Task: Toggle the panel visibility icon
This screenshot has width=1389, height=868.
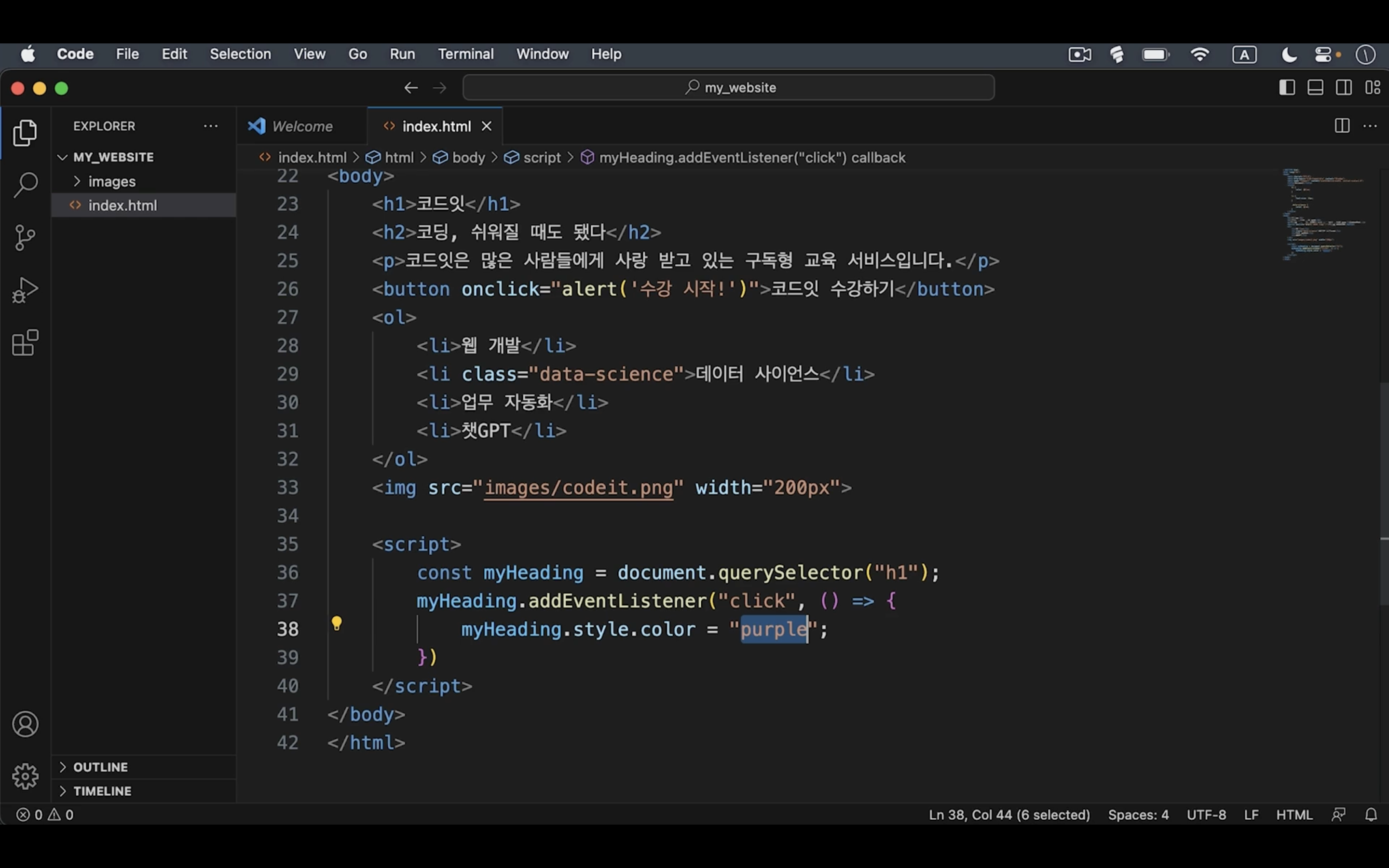Action: tap(1315, 87)
